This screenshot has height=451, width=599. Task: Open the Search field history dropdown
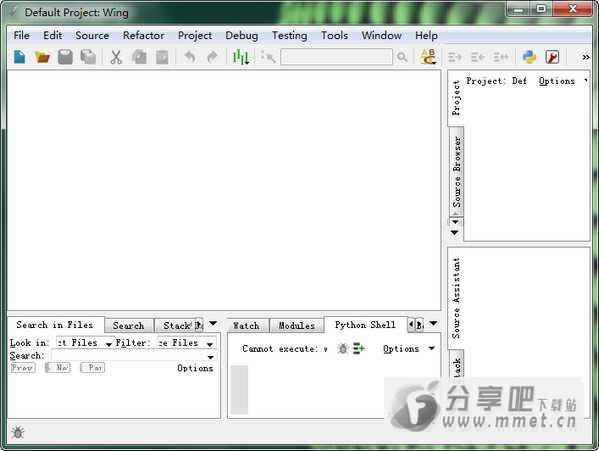pyautogui.click(x=210, y=357)
